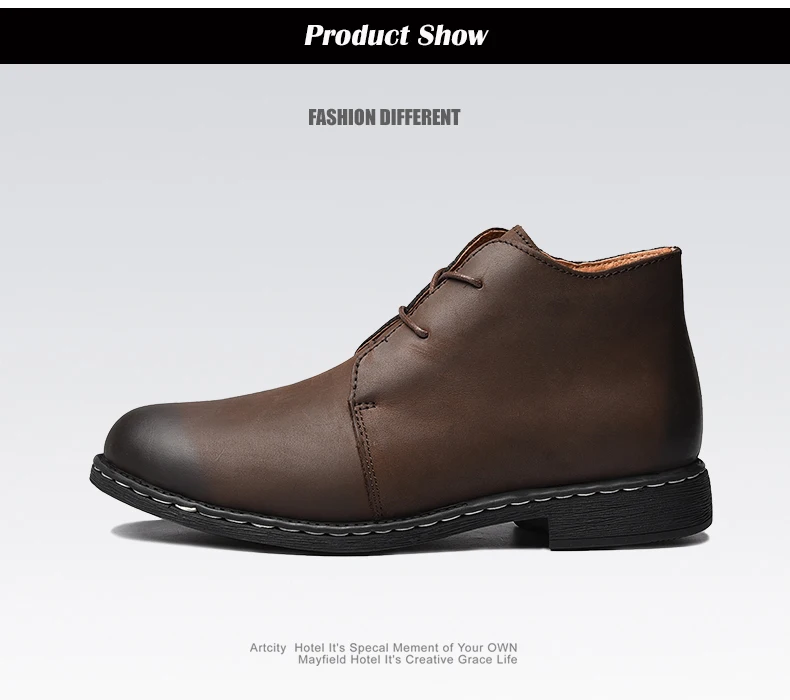Screen dimensions: 790x700
Task: Click the Mayfield Hotel caption line
Action: click(x=407, y=660)
